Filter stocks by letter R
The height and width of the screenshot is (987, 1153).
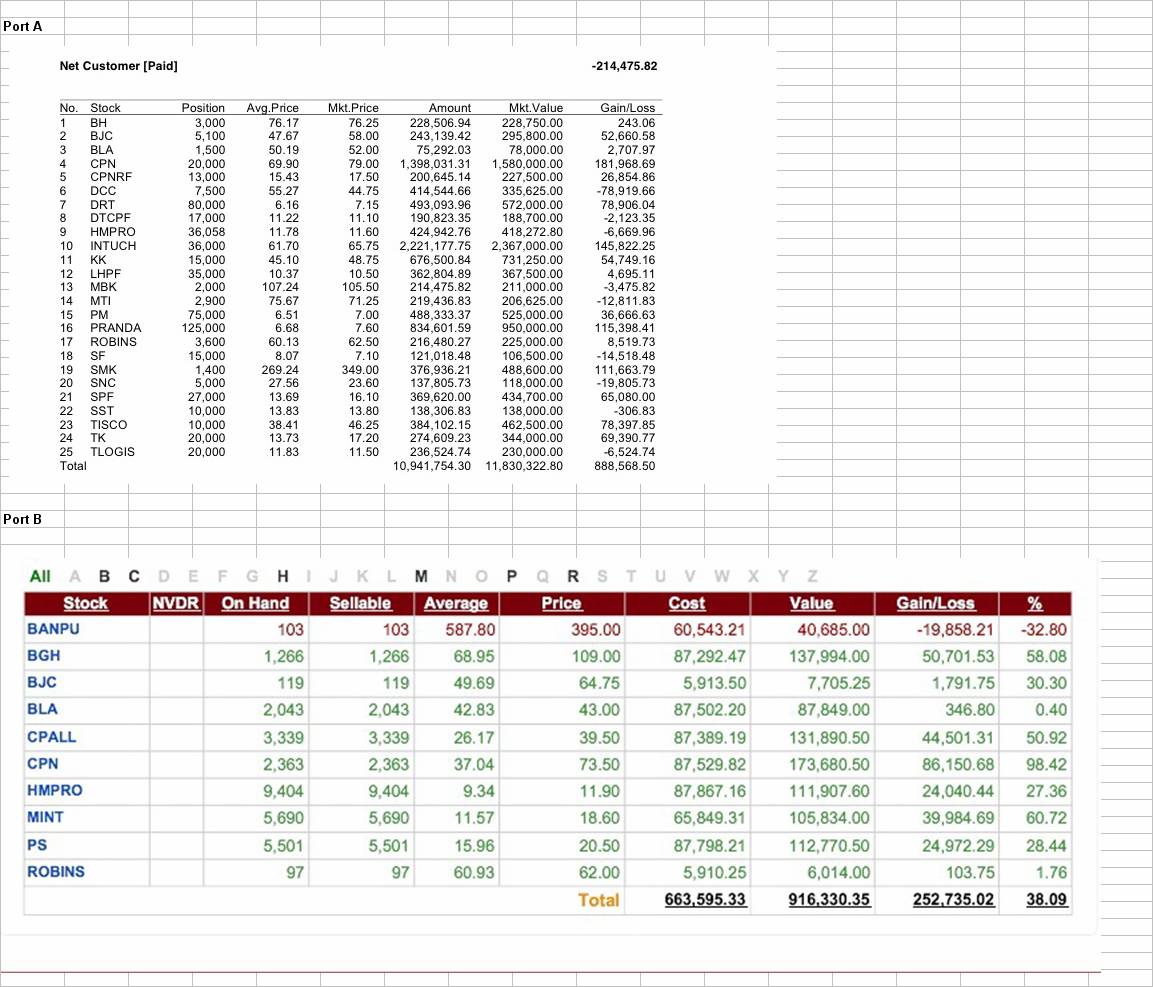tap(573, 576)
